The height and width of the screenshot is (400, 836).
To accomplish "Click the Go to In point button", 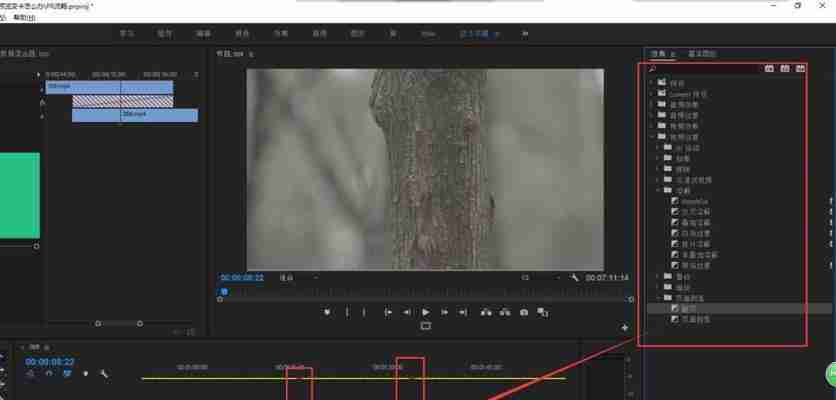I will (388, 312).
